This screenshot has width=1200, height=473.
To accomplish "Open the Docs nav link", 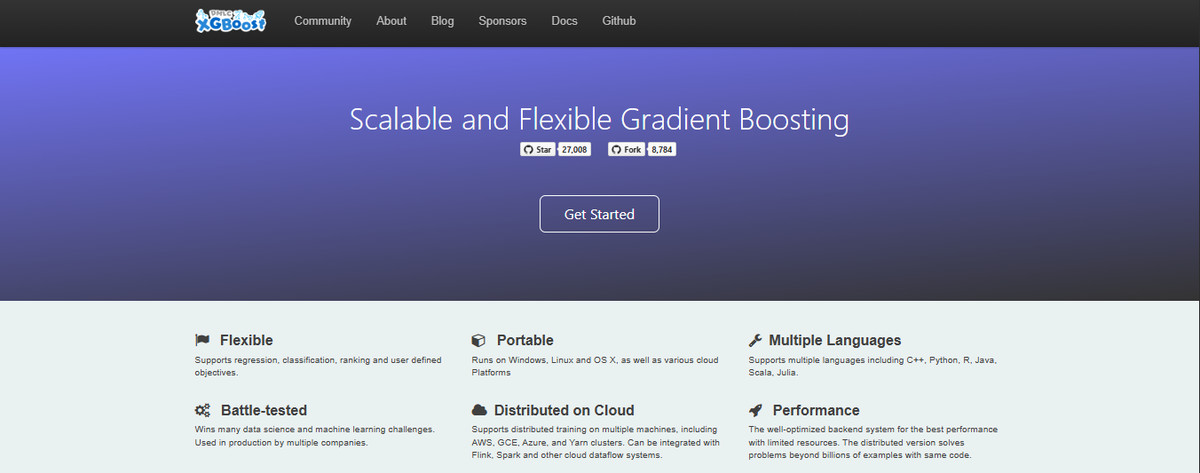I will tap(564, 21).
